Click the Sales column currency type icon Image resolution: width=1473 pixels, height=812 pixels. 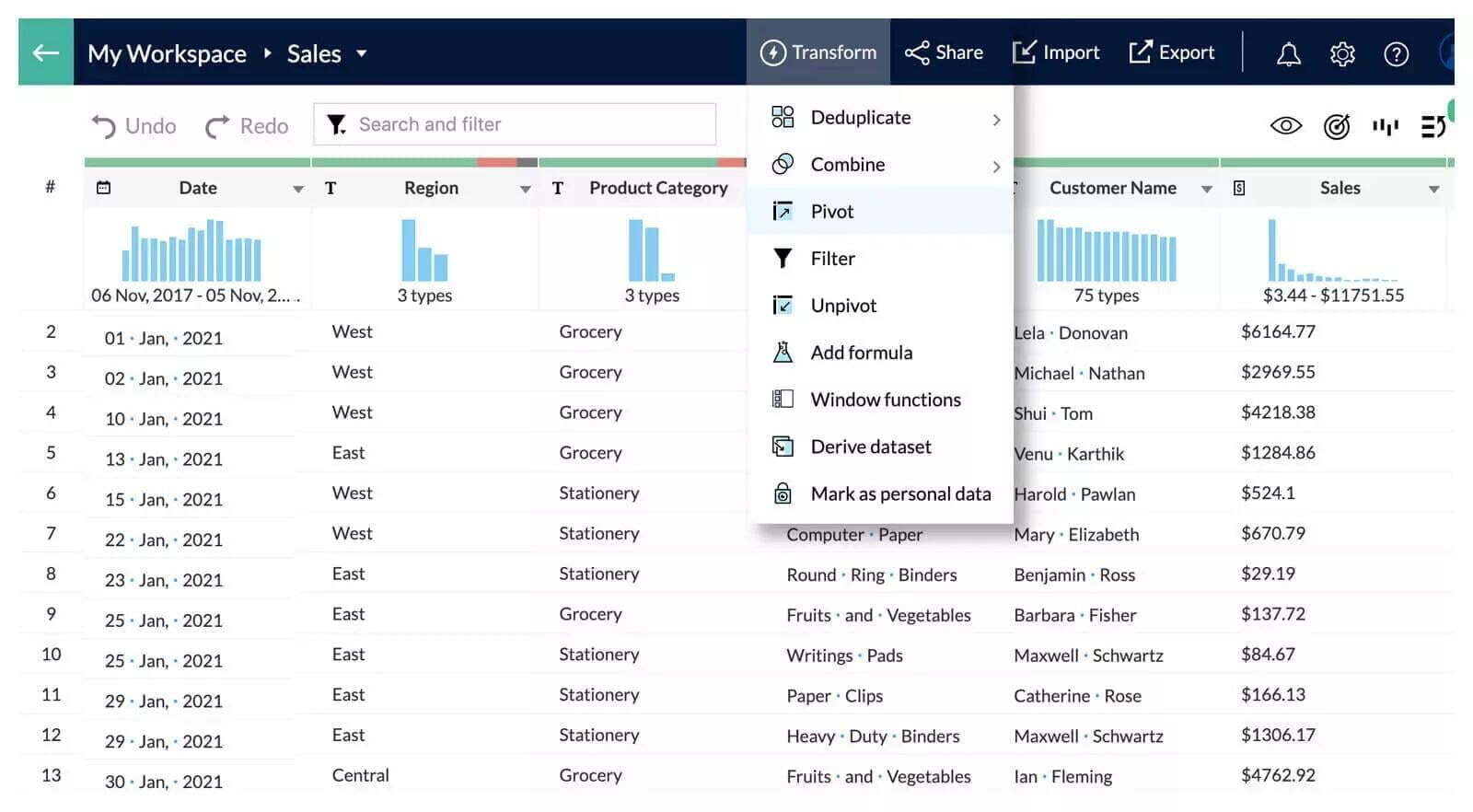[1239, 188]
